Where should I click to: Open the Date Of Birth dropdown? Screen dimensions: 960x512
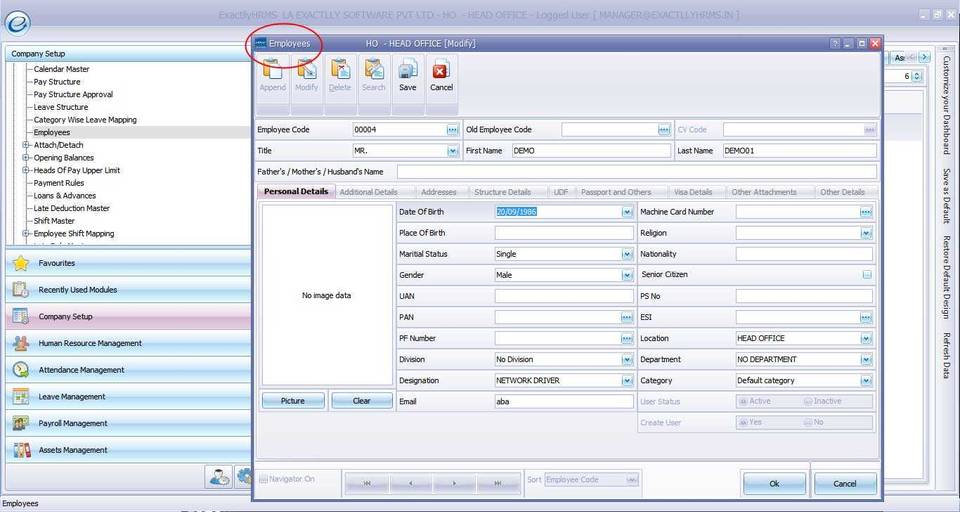coord(627,212)
